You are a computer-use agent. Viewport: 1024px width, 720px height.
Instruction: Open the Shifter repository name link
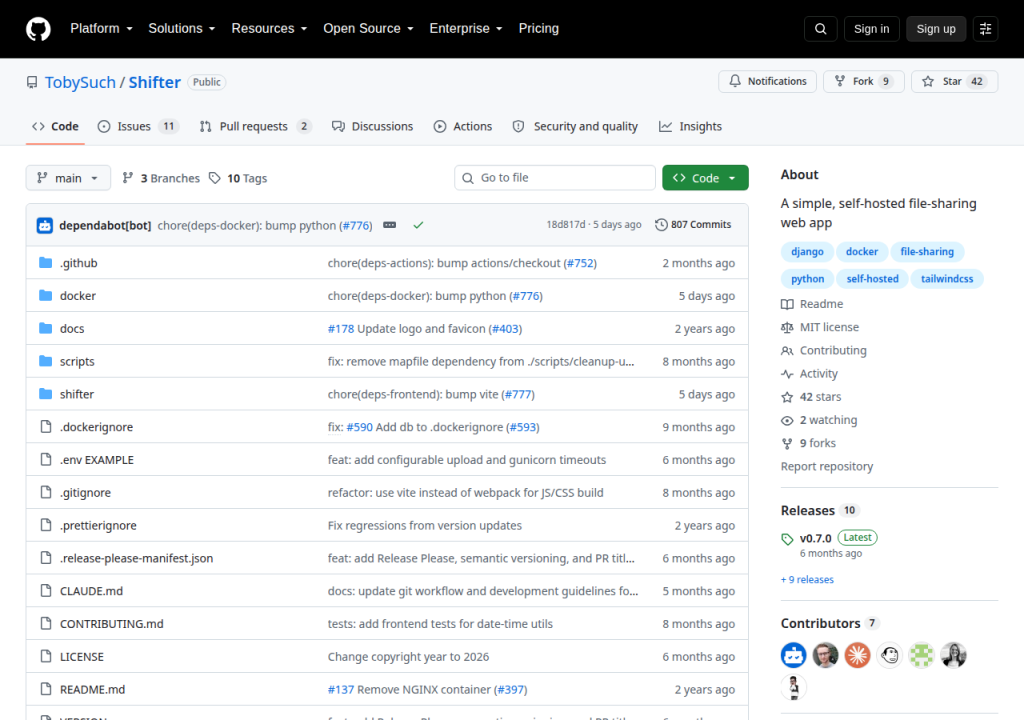point(154,82)
